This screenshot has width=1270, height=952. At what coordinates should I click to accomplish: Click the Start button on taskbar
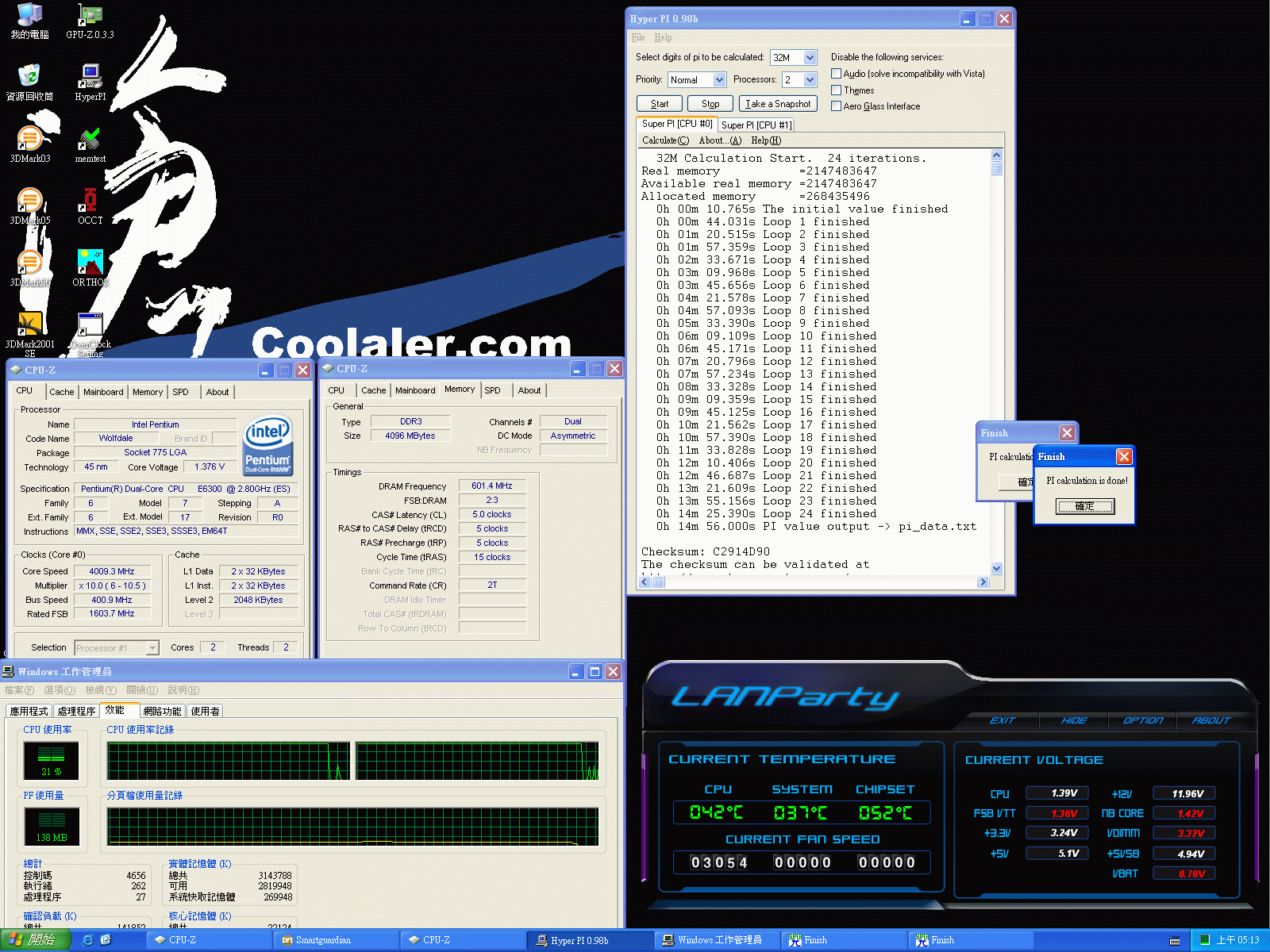click(35, 940)
